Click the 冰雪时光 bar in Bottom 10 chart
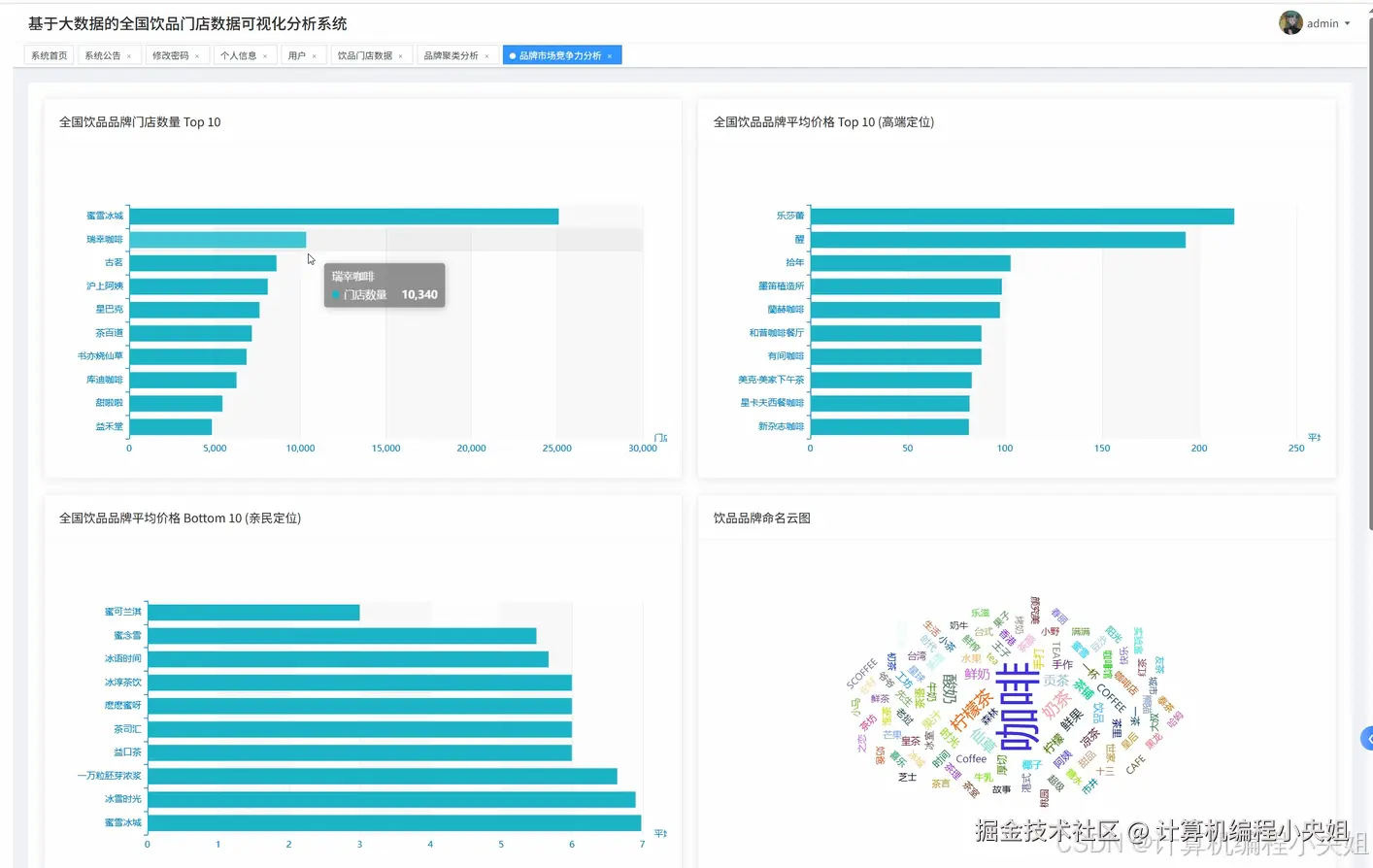This screenshot has width=1373, height=868. [391, 799]
